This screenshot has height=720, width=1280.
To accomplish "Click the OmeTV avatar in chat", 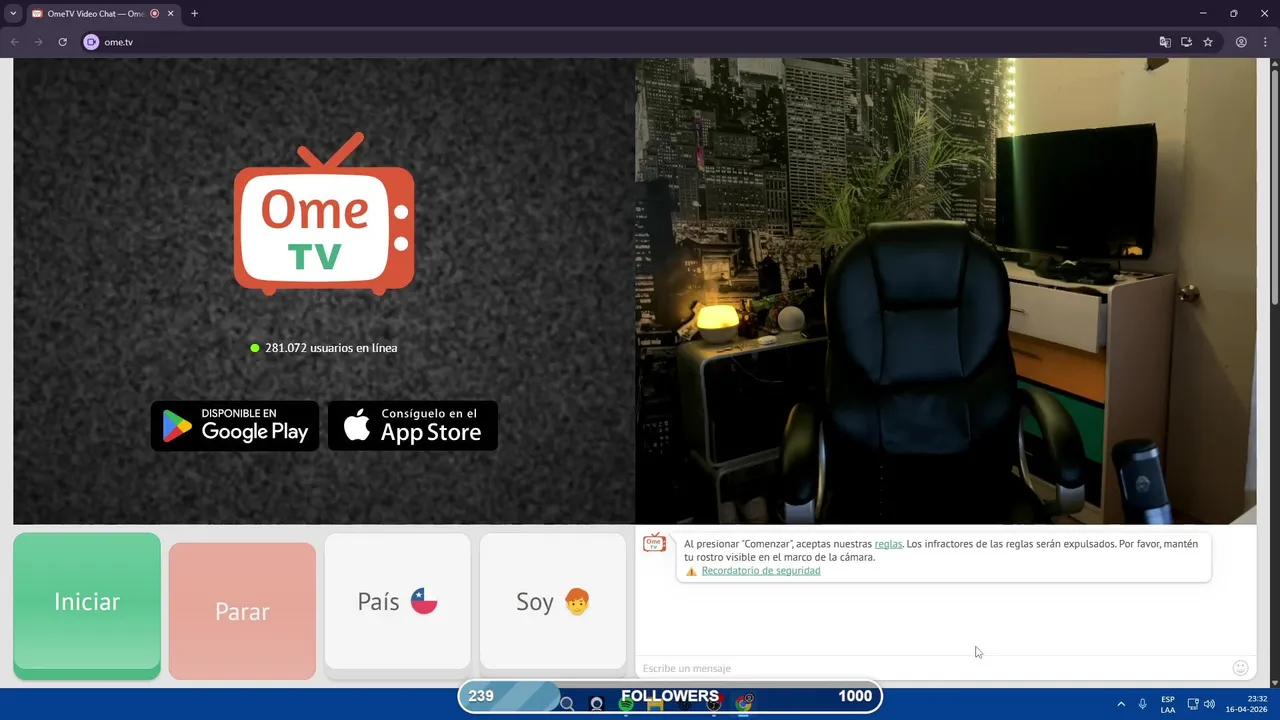I will point(654,543).
